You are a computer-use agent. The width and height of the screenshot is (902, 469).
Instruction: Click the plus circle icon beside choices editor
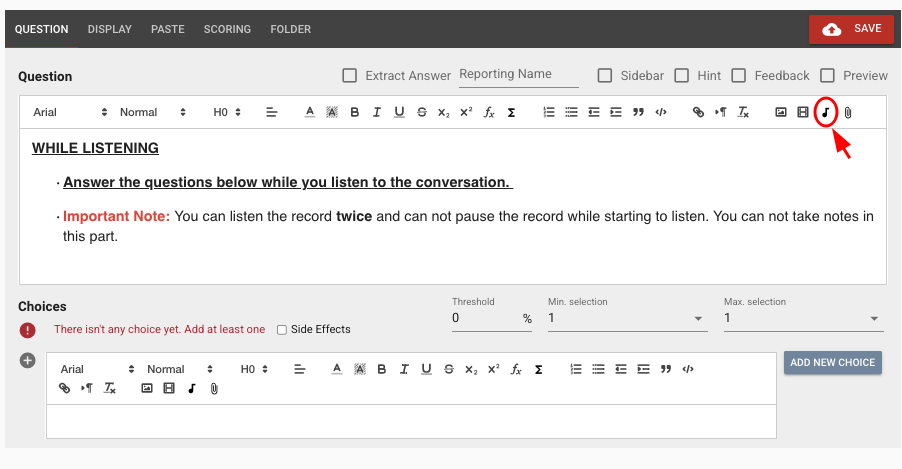(28, 361)
